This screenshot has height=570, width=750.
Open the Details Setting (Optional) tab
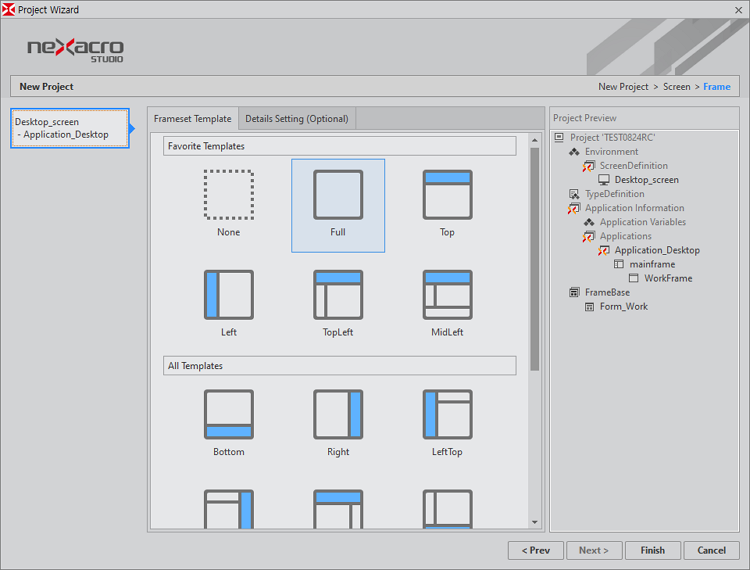297,119
